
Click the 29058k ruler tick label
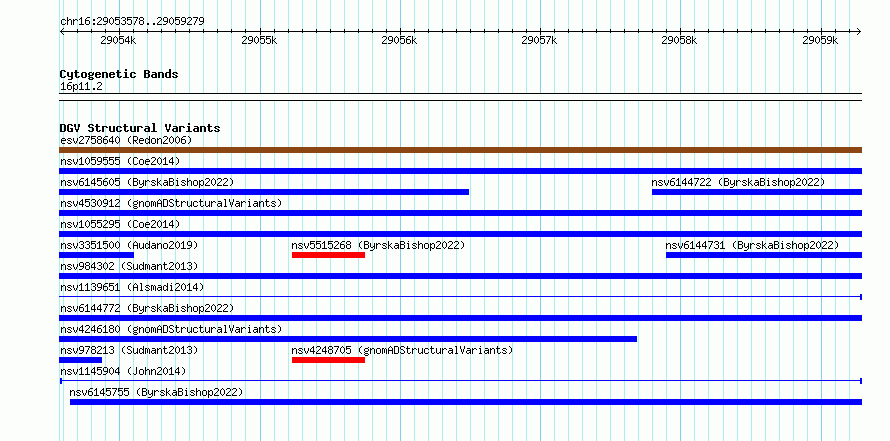pos(680,41)
